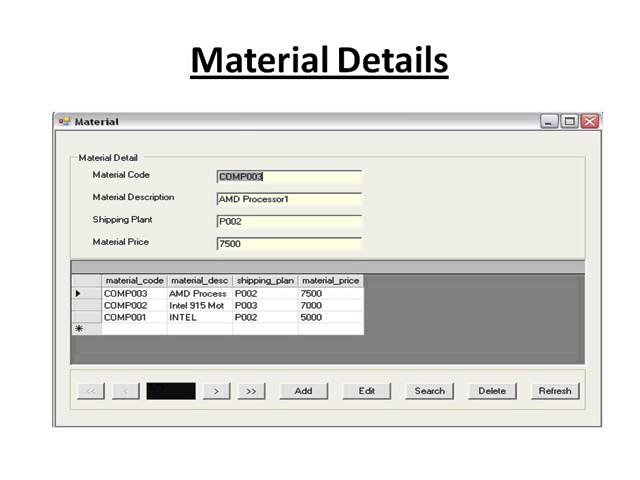Click the Material Code input field
This screenshot has height=480, width=640.
click(289, 177)
